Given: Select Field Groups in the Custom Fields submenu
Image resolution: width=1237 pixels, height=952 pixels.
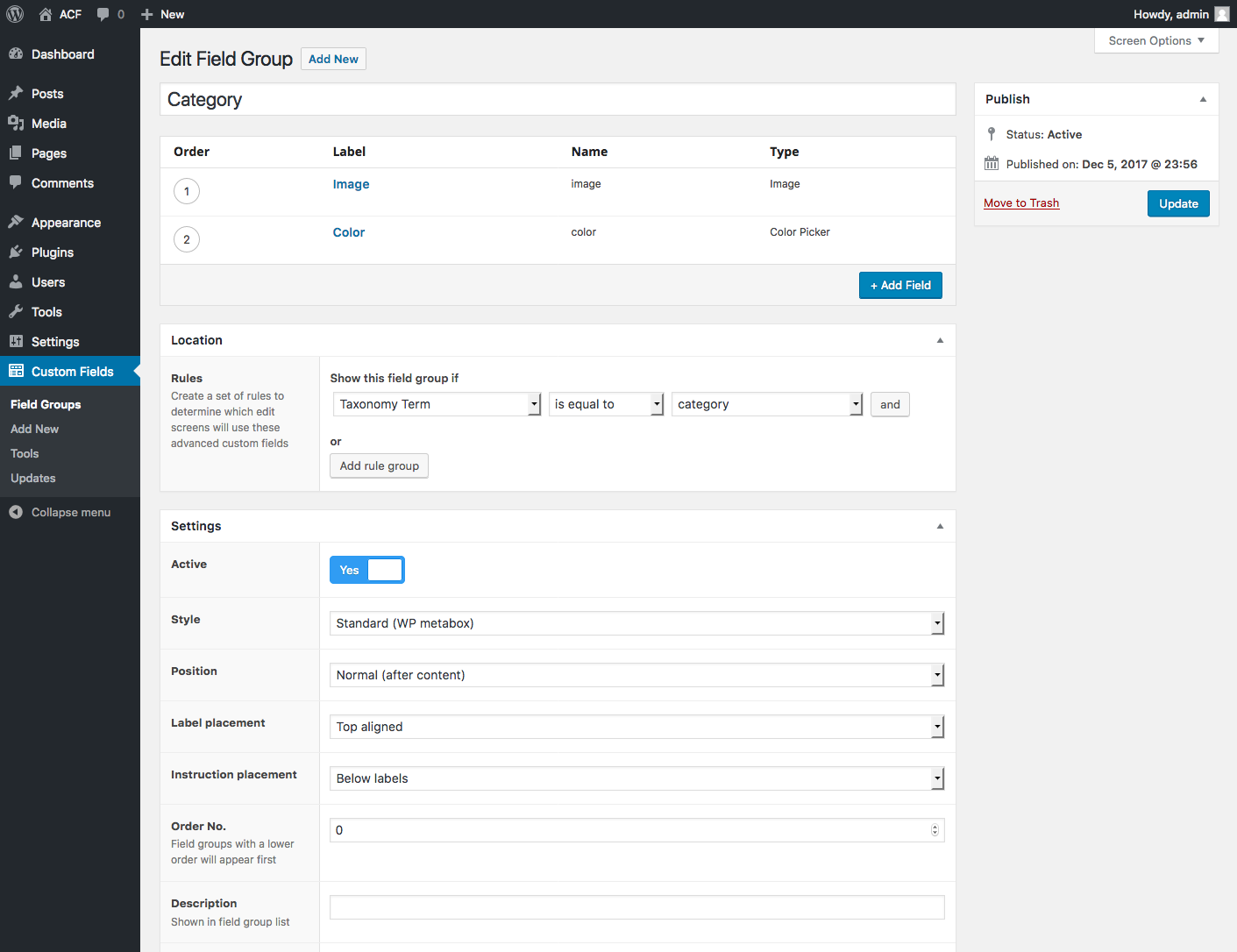Looking at the screenshot, I should [x=46, y=404].
